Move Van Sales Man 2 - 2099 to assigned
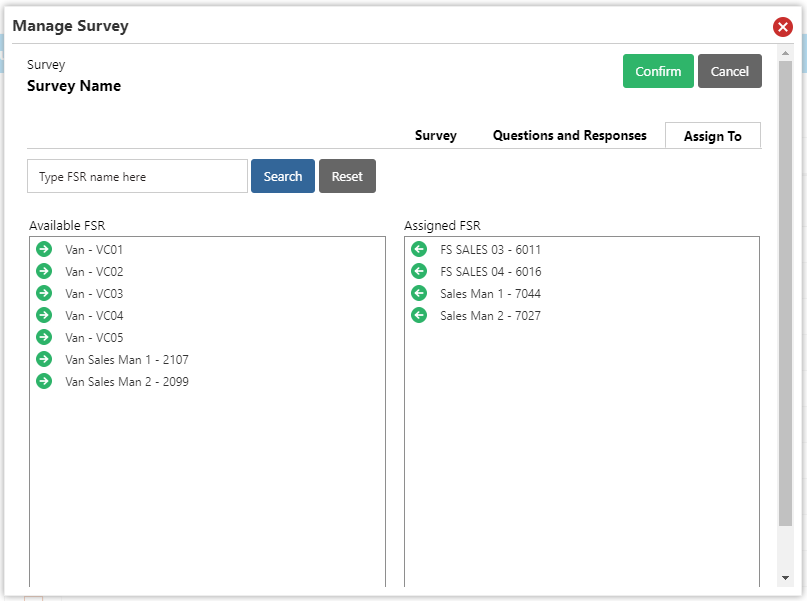807x601 pixels. point(44,381)
